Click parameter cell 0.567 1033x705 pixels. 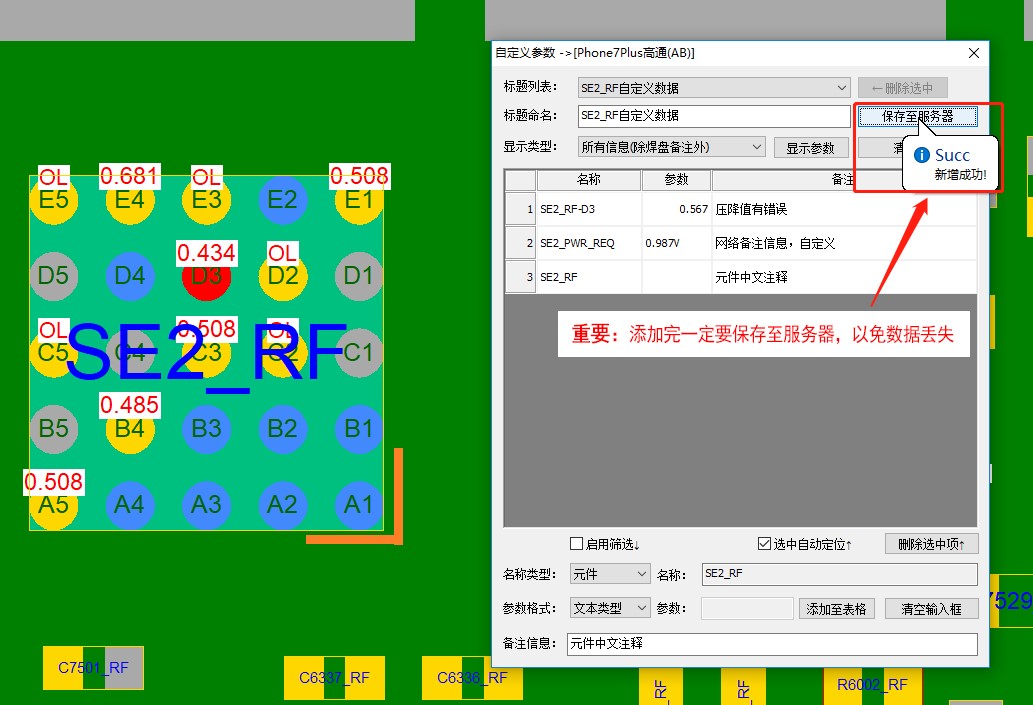click(x=677, y=209)
